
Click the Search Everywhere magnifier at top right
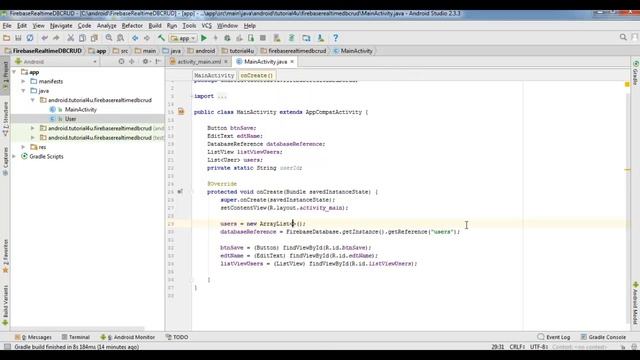pyautogui.click(x=623, y=37)
